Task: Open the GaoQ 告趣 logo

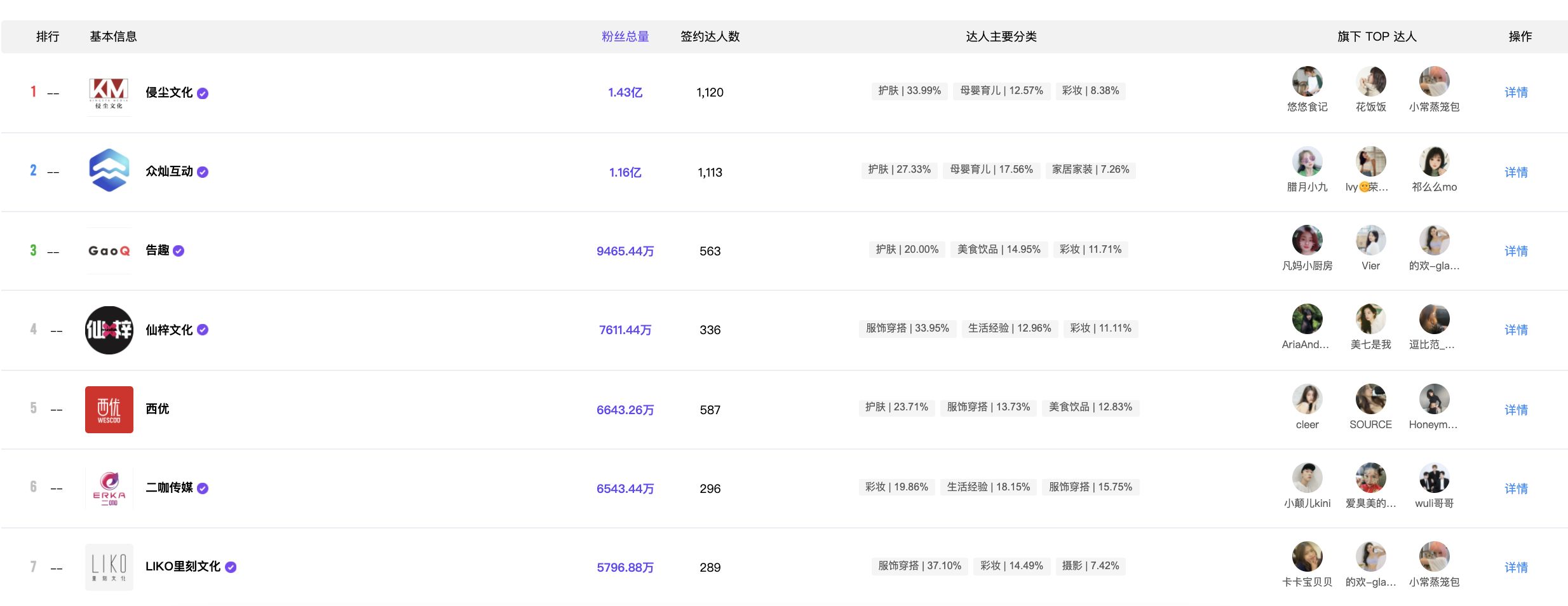Action: [x=109, y=251]
